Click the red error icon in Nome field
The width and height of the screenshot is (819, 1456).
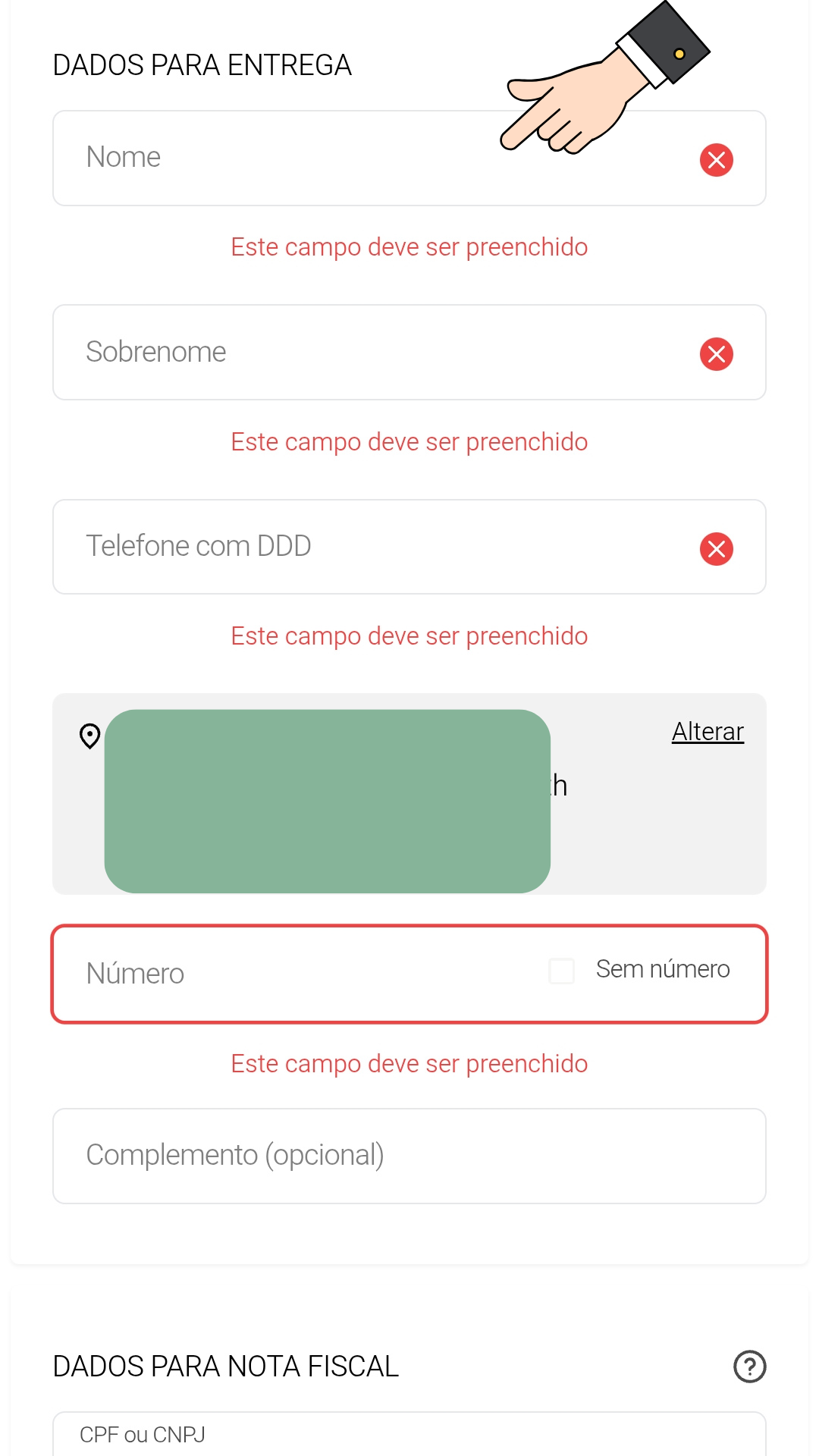pos(716,160)
